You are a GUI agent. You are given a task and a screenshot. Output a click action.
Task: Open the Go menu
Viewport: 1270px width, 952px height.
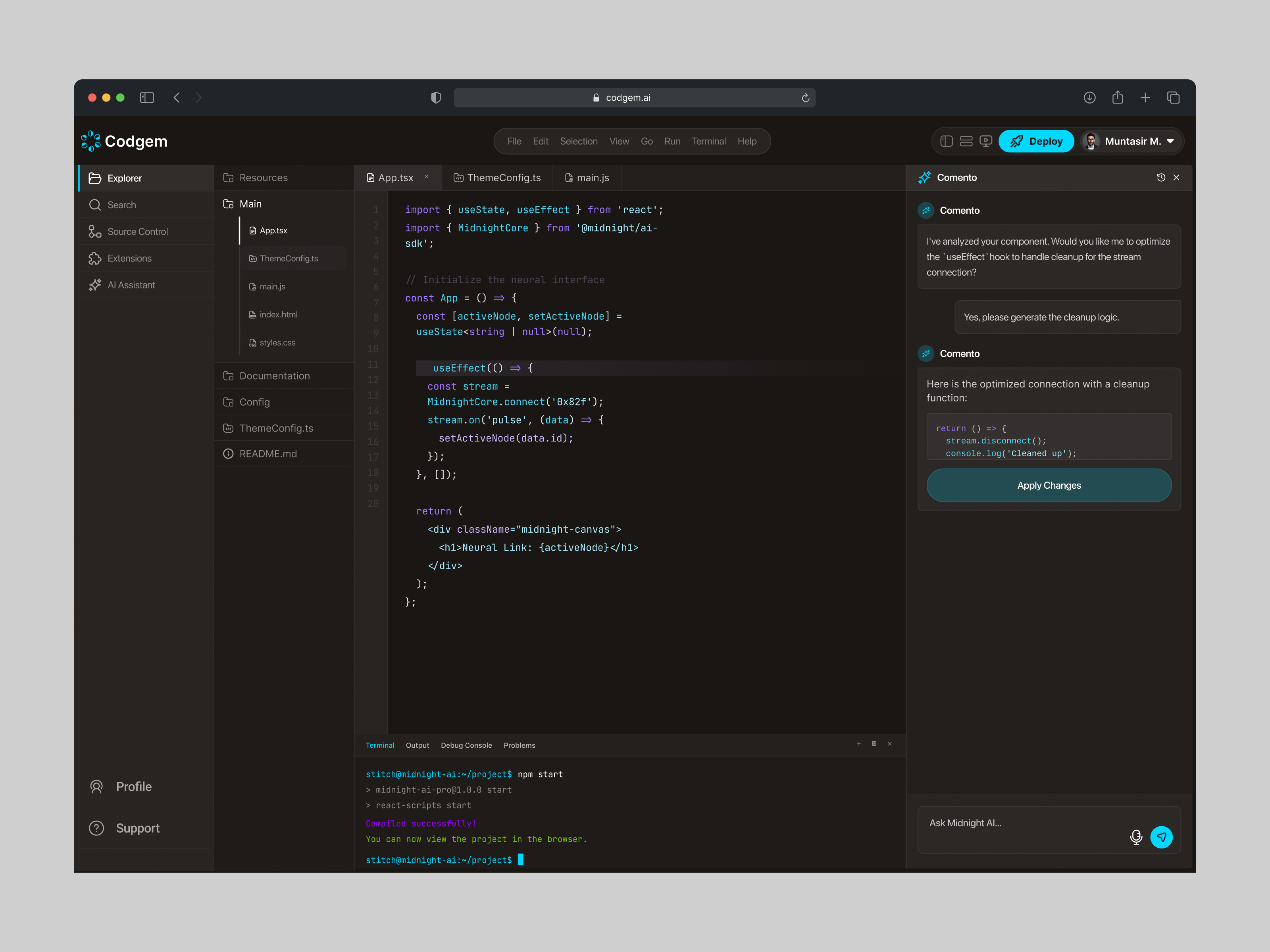647,141
